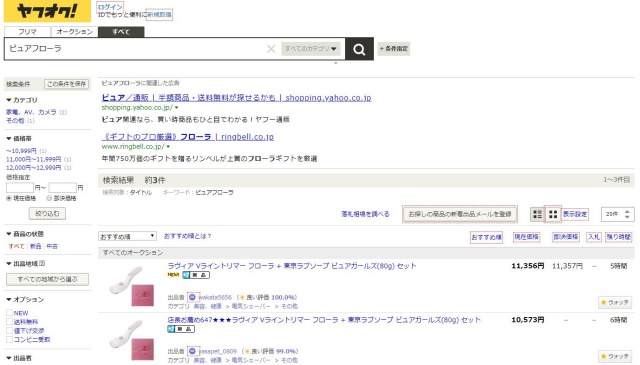This screenshot has width=640, height=365.
Task: Enable the 値下げ交渉 option checkbox
Action: click(9, 331)
